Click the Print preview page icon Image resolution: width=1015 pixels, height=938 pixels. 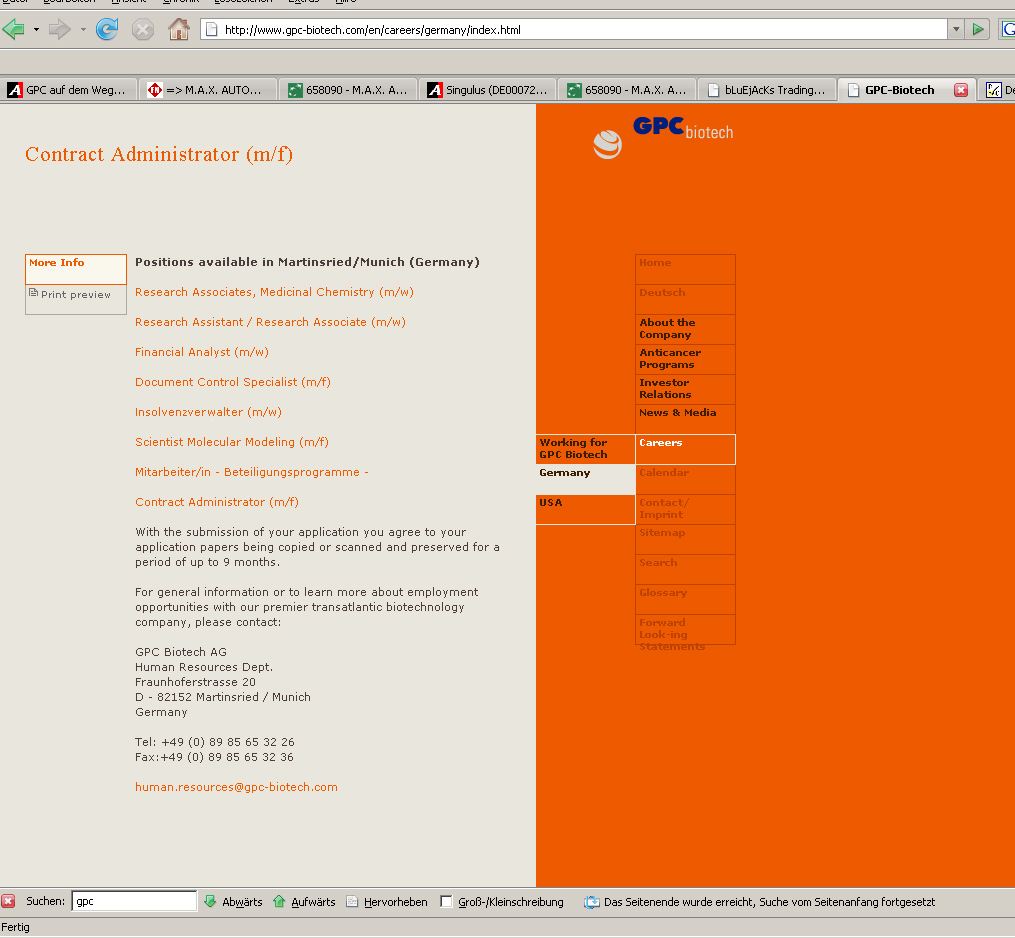click(x=33, y=293)
